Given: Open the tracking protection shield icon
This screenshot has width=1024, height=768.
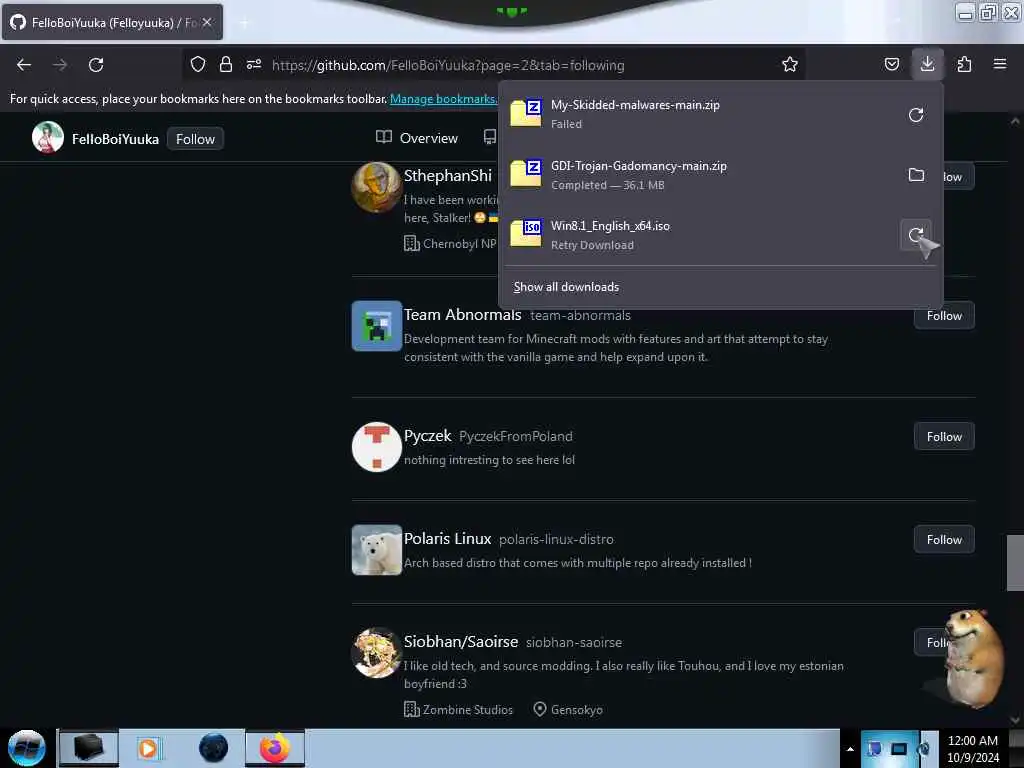Looking at the screenshot, I should click(198, 64).
